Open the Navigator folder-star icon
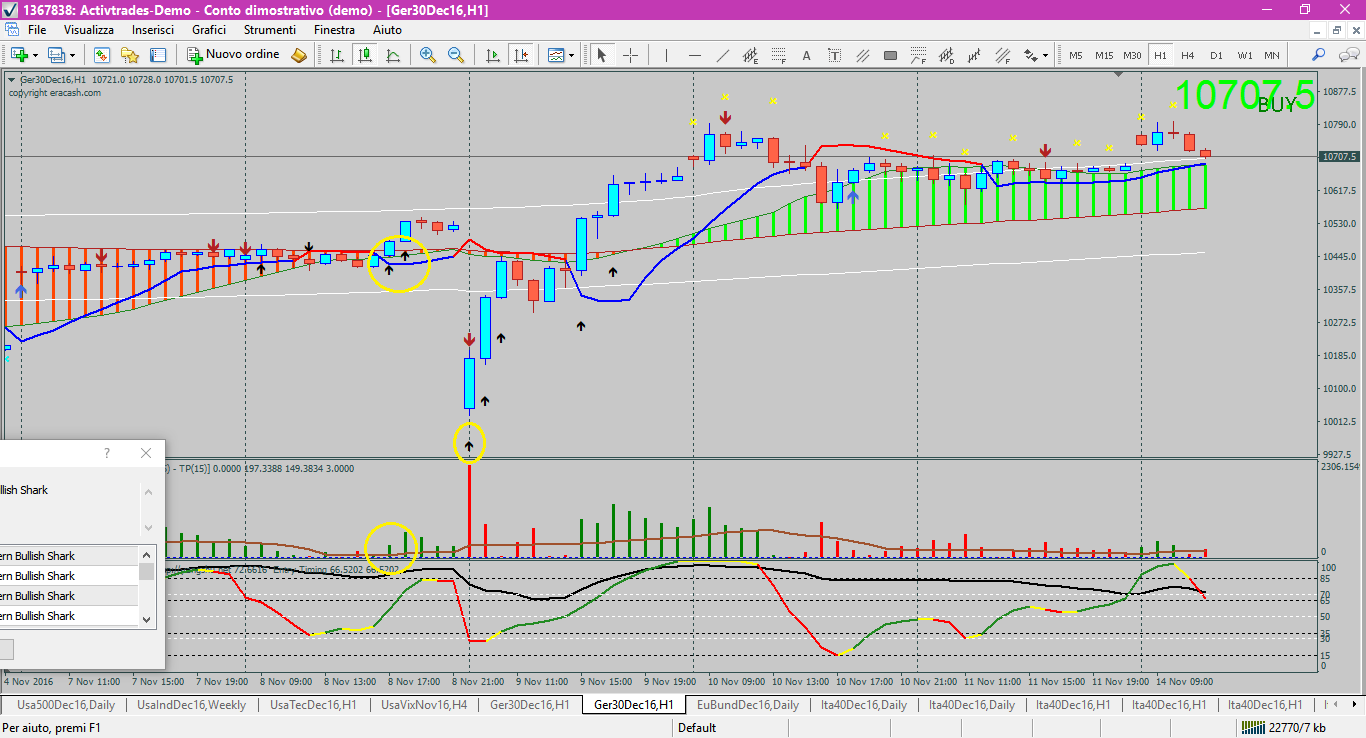Image resolution: width=1366 pixels, height=738 pixels. pos(129,55)
